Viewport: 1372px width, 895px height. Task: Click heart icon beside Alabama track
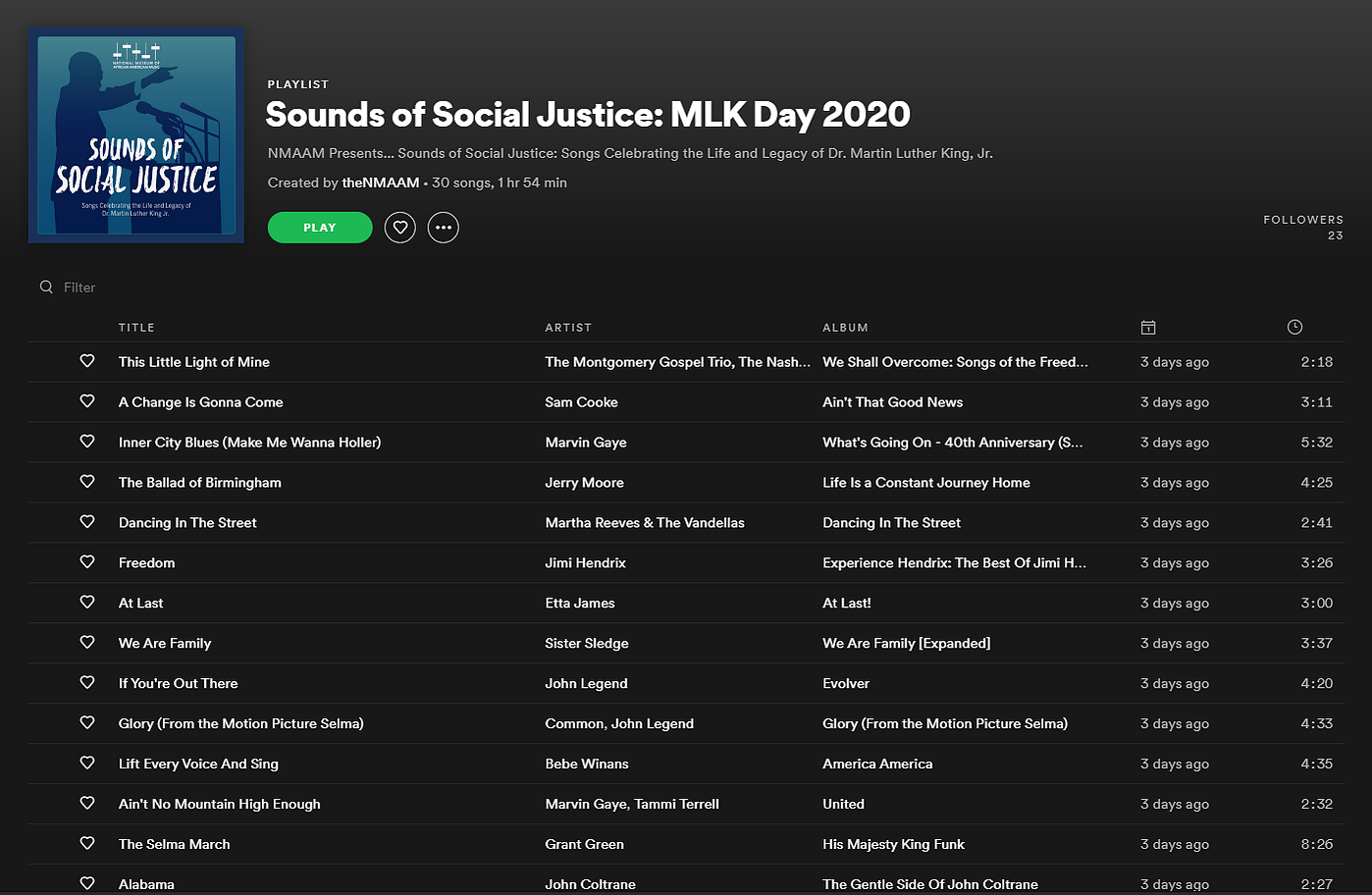tap(87, 883)
